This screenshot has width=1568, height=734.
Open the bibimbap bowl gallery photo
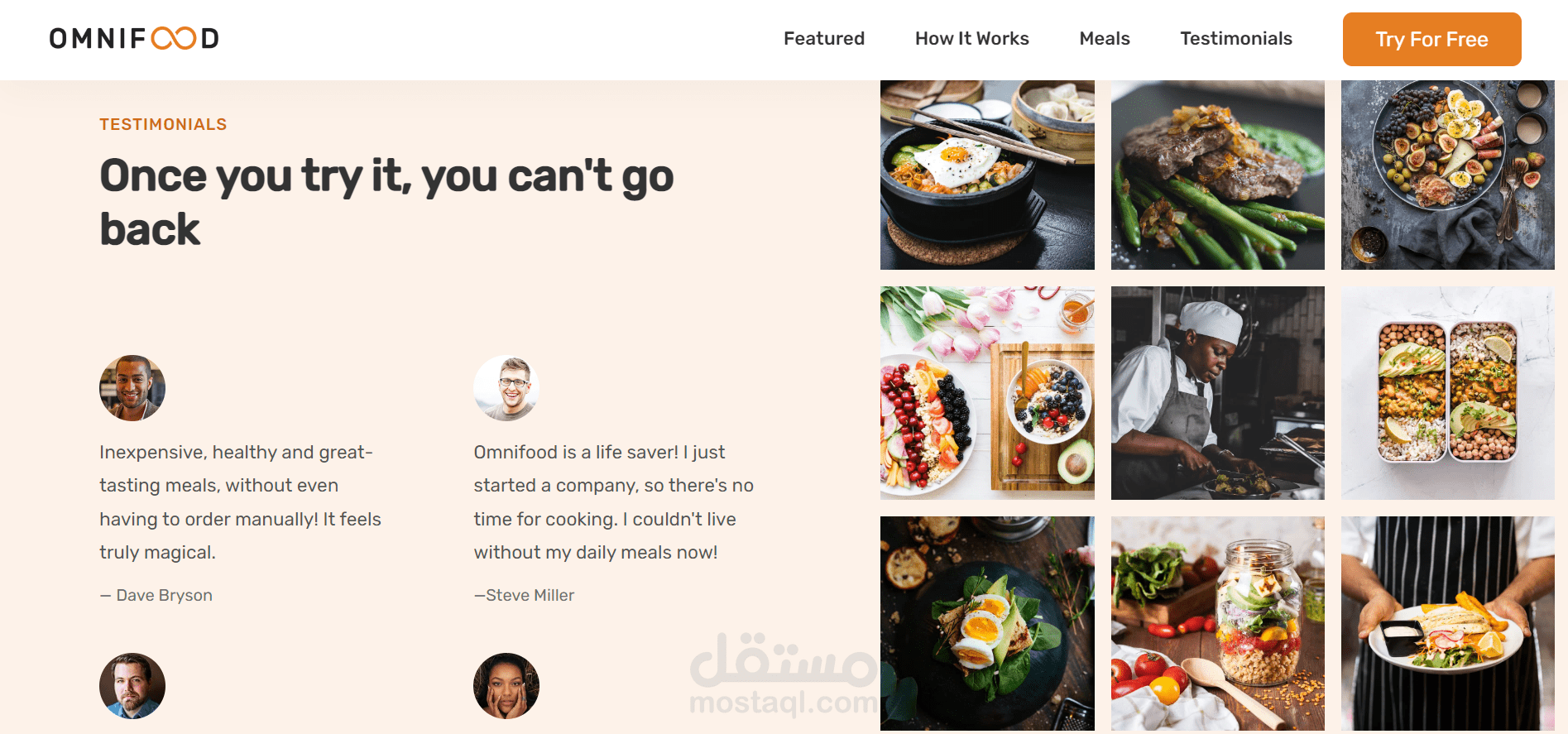click(x=987, y=175)
